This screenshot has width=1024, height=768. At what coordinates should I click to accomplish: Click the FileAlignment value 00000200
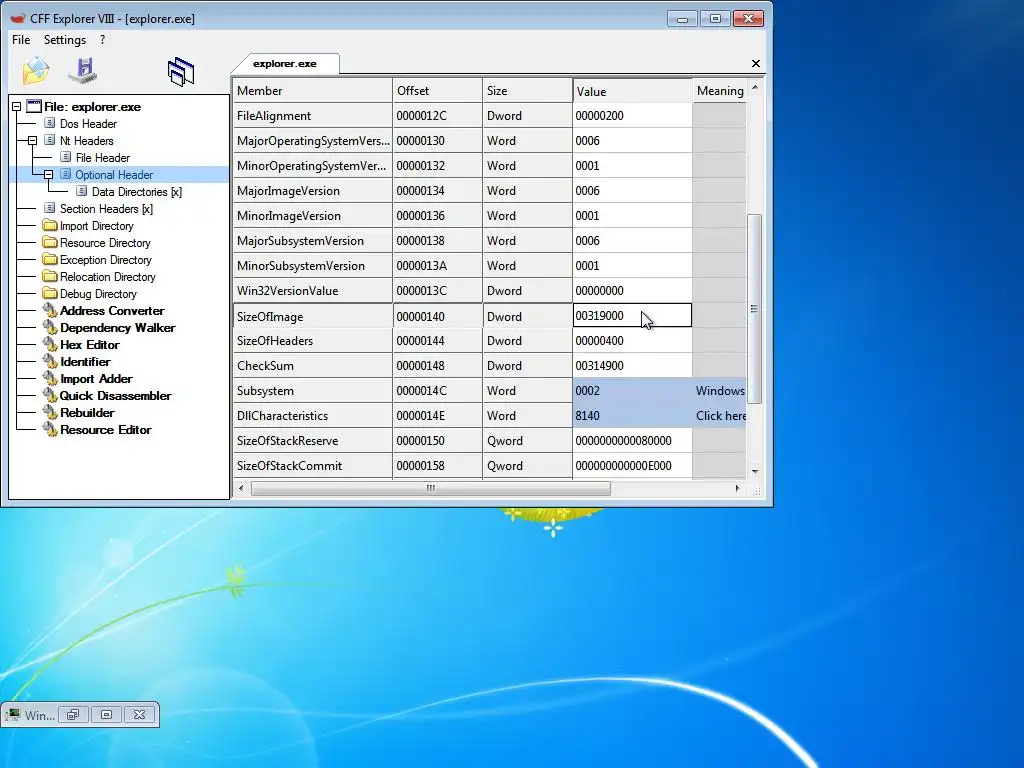(632, 116)
